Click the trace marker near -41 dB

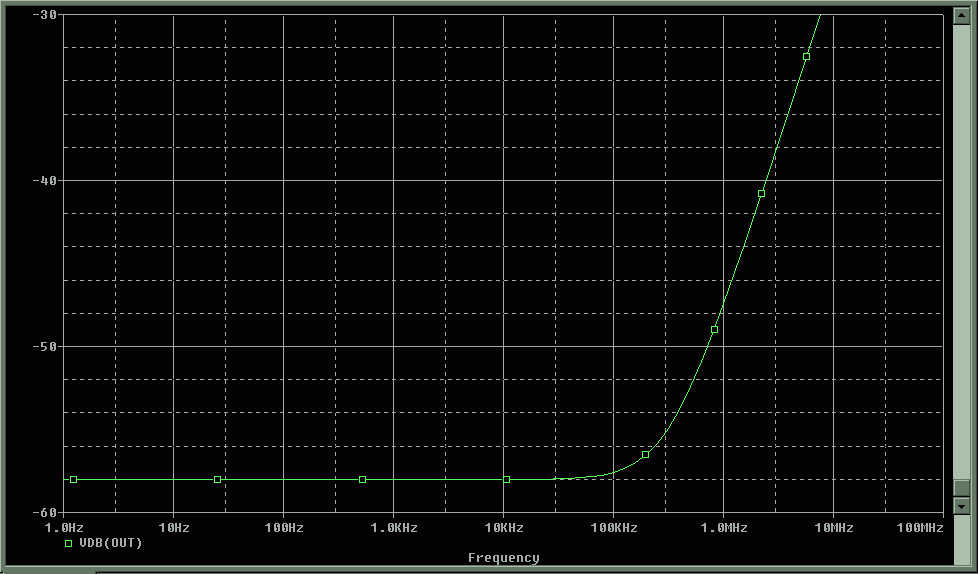pos(761,194)
